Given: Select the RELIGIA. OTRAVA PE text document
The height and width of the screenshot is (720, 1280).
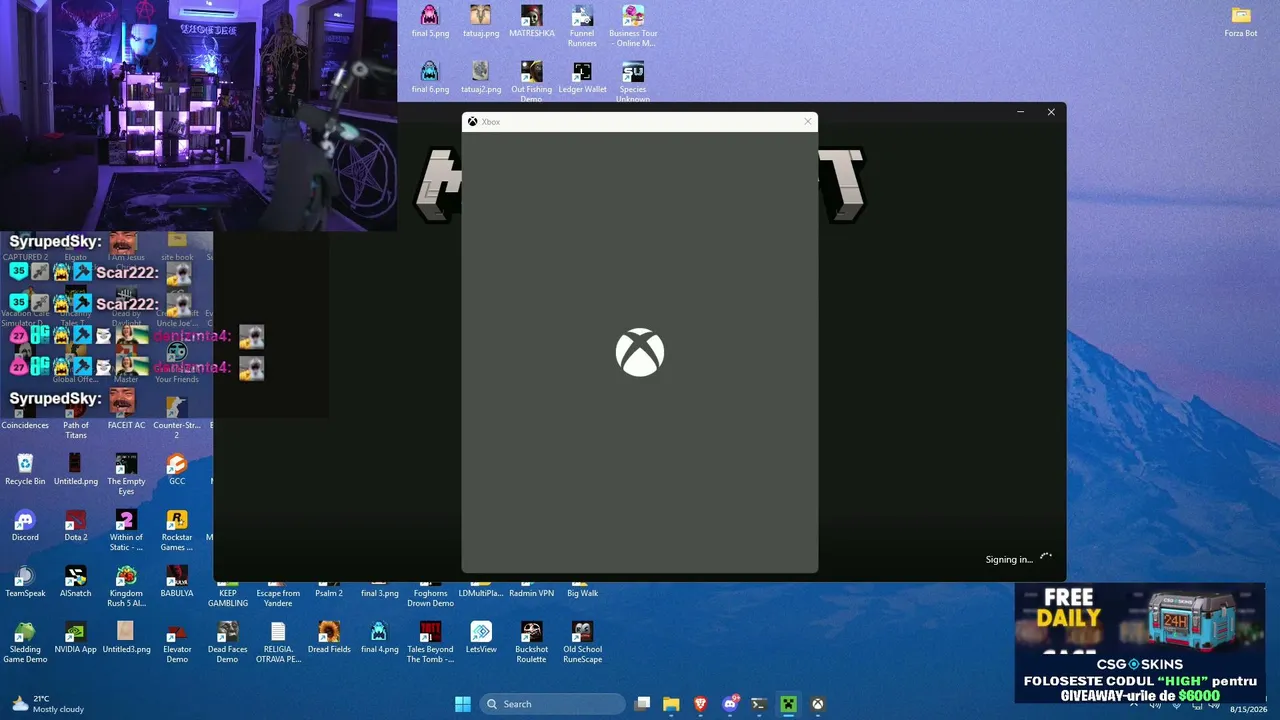Looking at the screenshot, I should click(278, 642).
